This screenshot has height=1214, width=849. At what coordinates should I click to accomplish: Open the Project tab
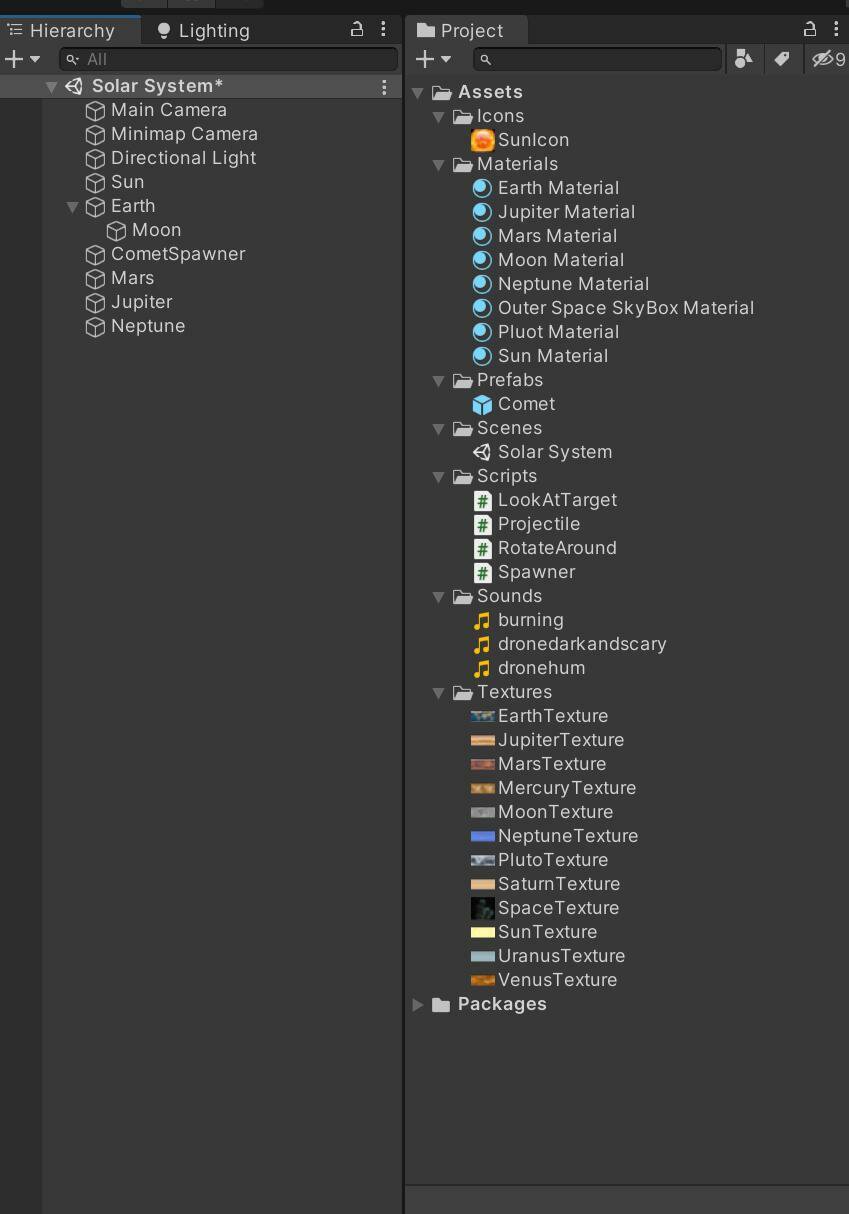point(461,30)
